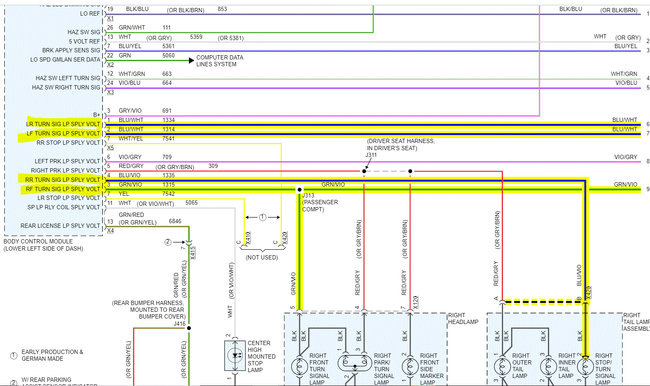This screenshot has height=386, width=650.
Task: Select circuit number 691 beside GRY/VIO
Action: (167, 111)
